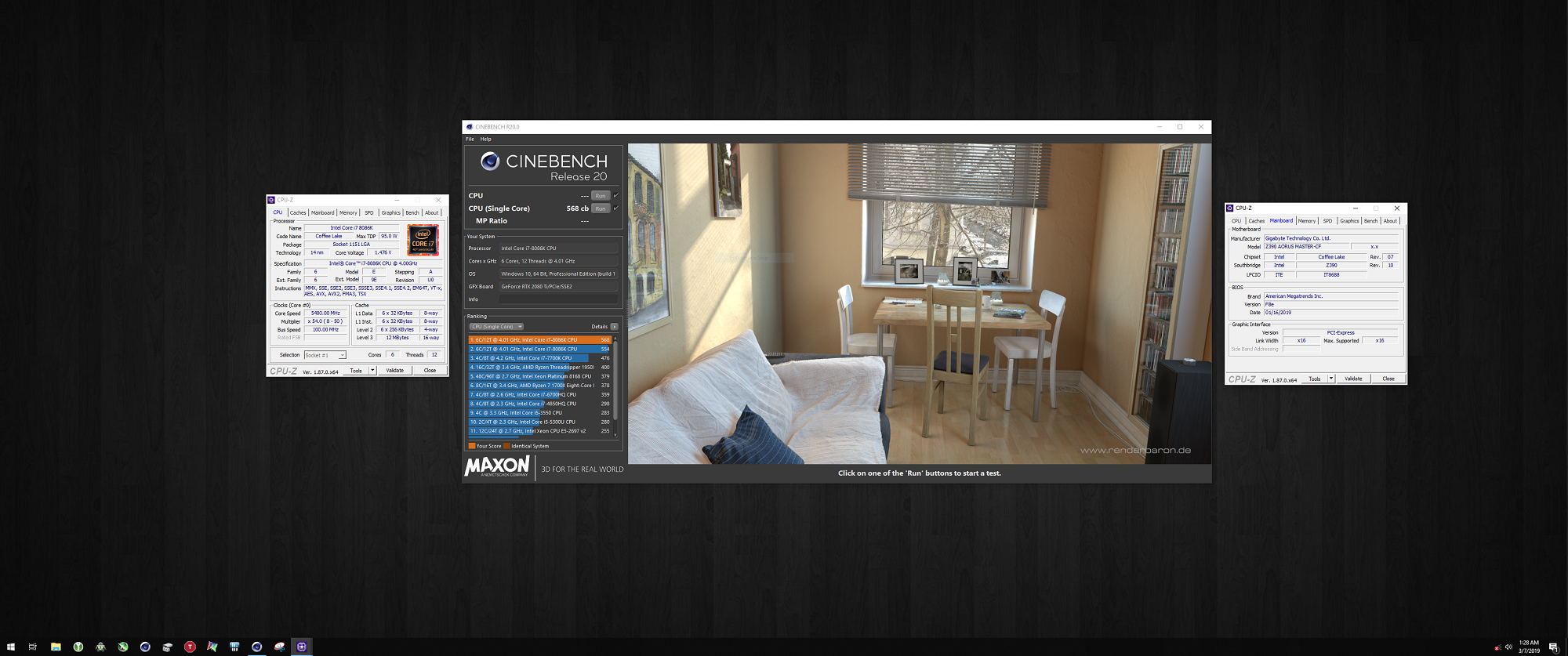The width and height of the screenshot is (1568, 656).
Task: Open File Explorer from the taskbar
Action: click(x=56, y=647)
